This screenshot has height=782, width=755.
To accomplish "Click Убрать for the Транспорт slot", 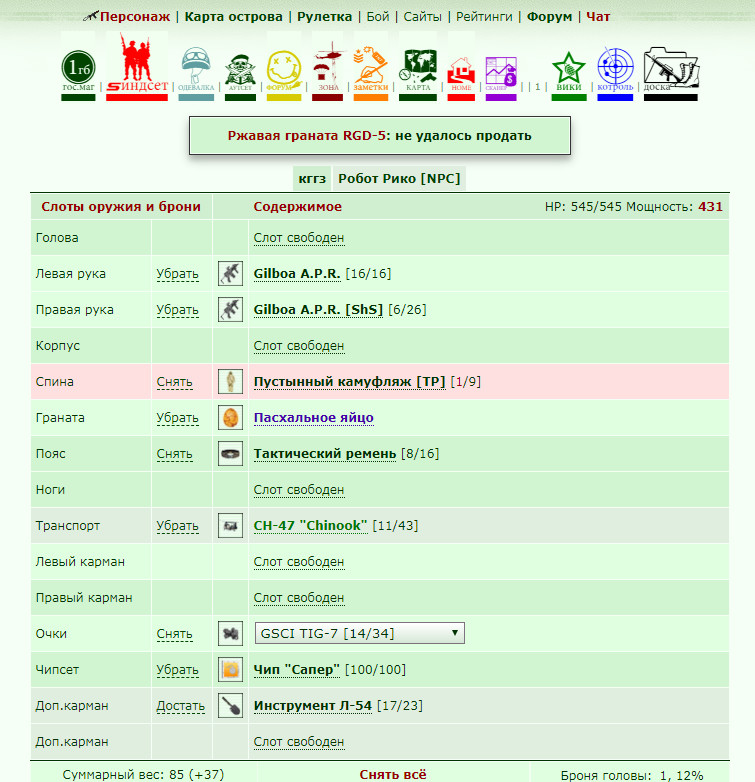I will click(178, 526).
